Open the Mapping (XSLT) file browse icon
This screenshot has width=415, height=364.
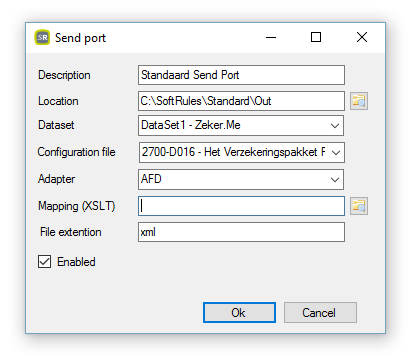pos(359,206)
